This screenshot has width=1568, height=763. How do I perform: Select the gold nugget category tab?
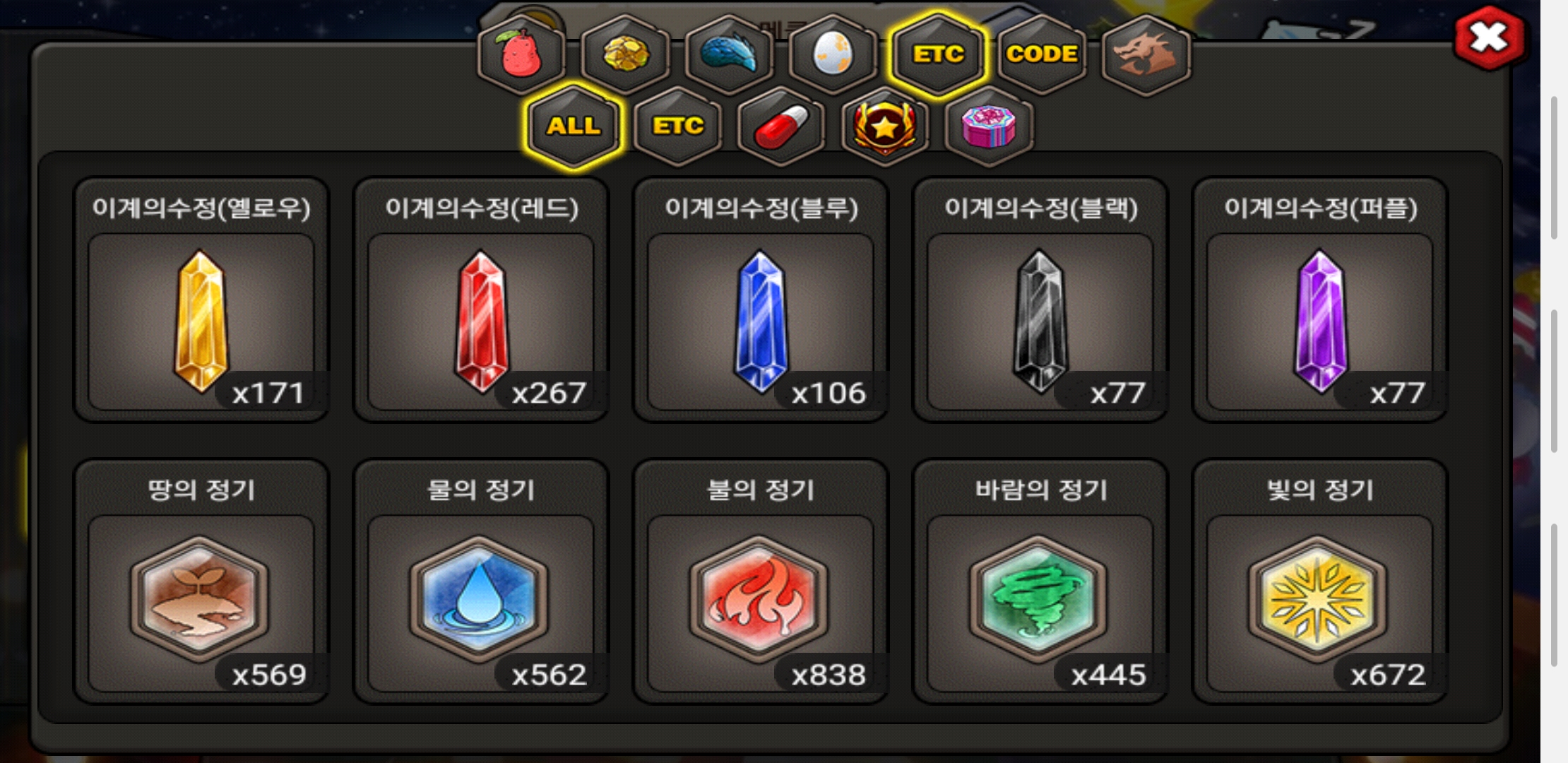pyautogui.click(x=625, y=54)
